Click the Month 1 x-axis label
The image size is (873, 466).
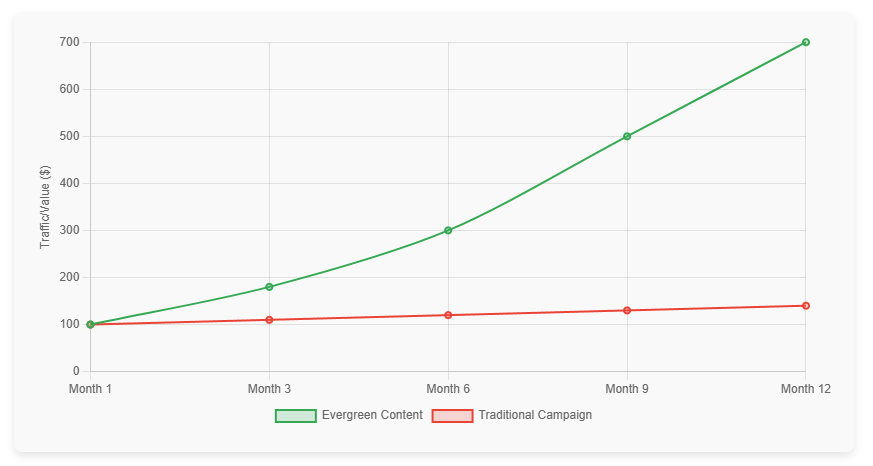(90, 389)
